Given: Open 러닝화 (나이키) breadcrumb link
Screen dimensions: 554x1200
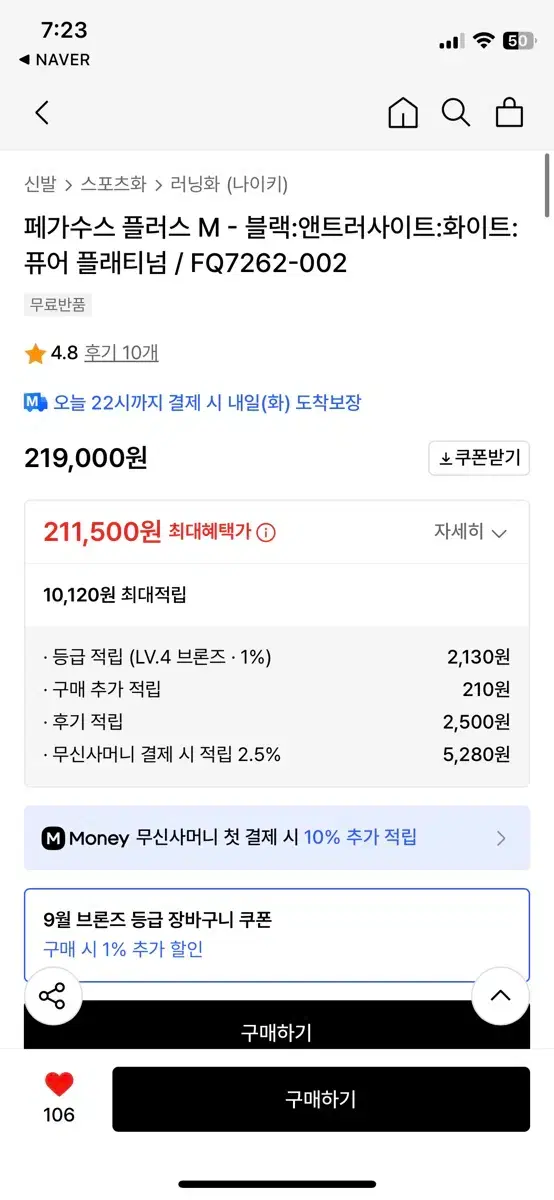Looking at the screenshot, I should [230, 184].
